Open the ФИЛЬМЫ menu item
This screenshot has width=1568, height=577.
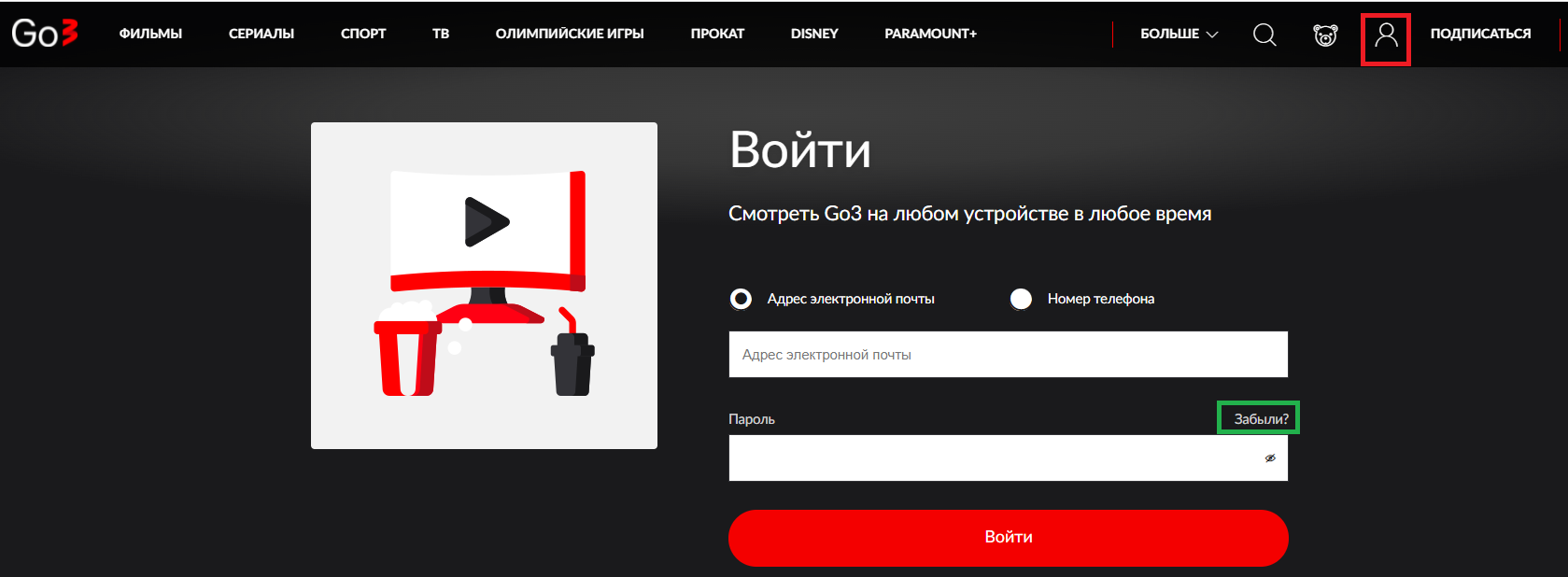tap(150, 34)
